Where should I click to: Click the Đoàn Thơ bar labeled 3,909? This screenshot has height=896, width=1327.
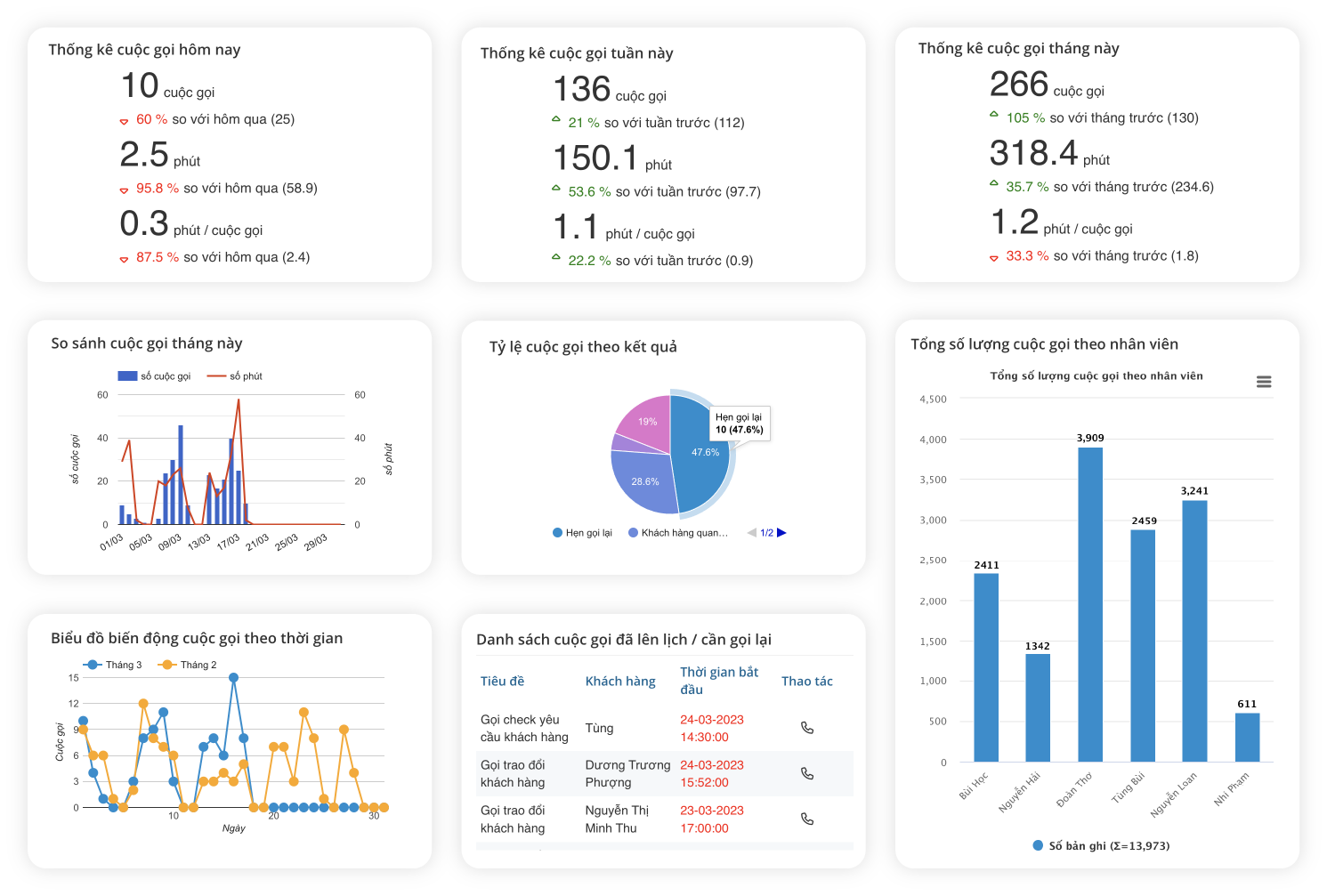point(1090,605)
